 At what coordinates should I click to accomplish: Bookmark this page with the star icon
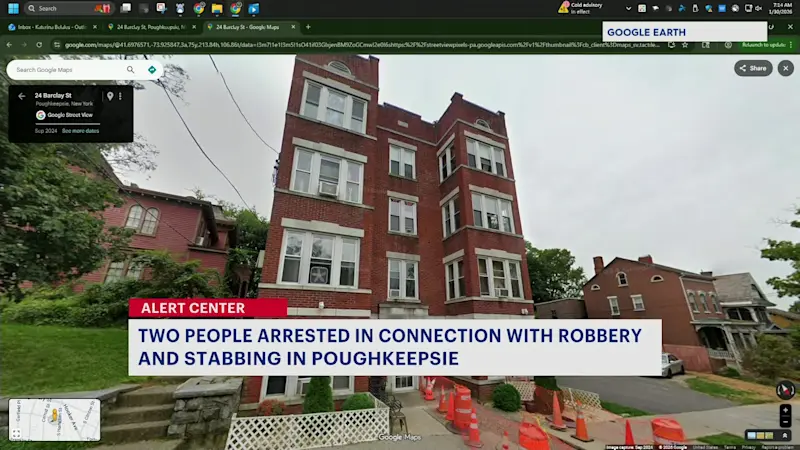tap(685, 45)
